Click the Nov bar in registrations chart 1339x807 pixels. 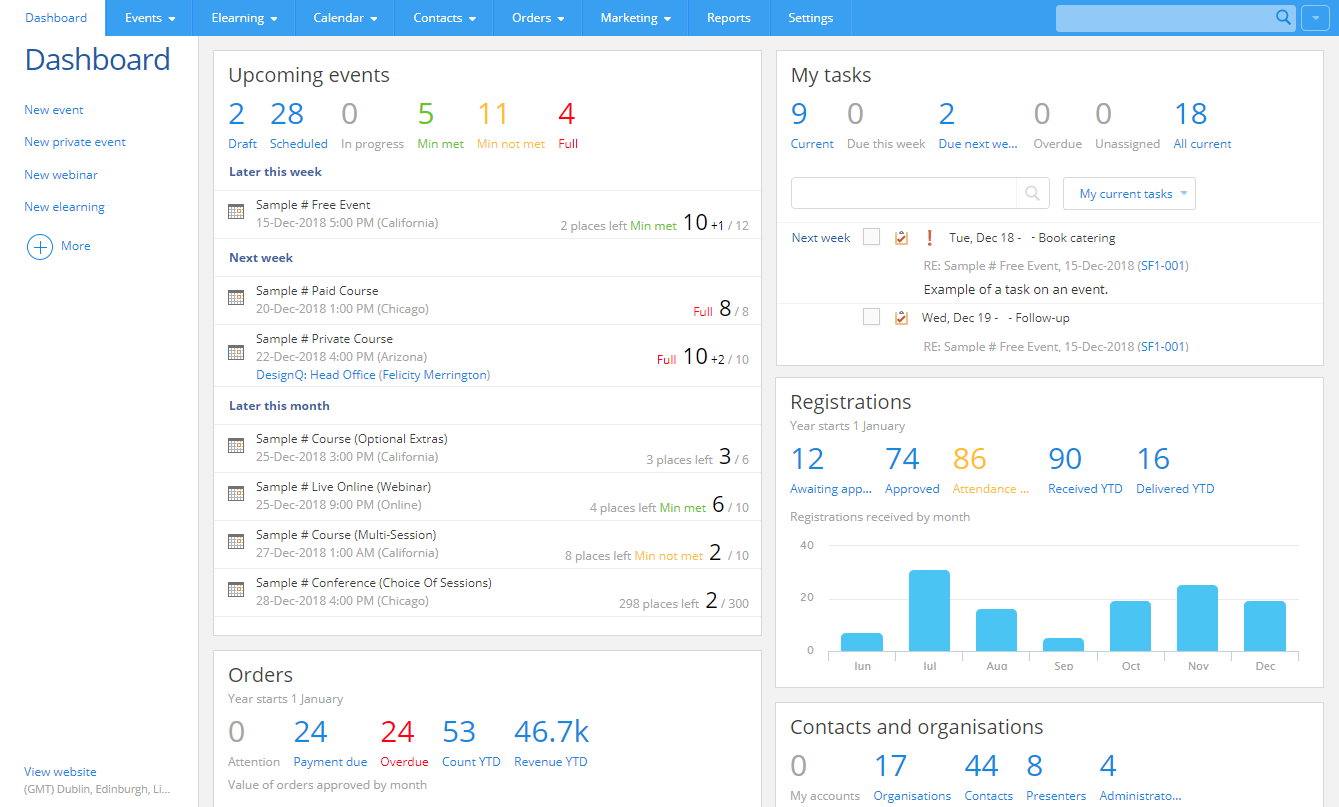[1197, 619]
